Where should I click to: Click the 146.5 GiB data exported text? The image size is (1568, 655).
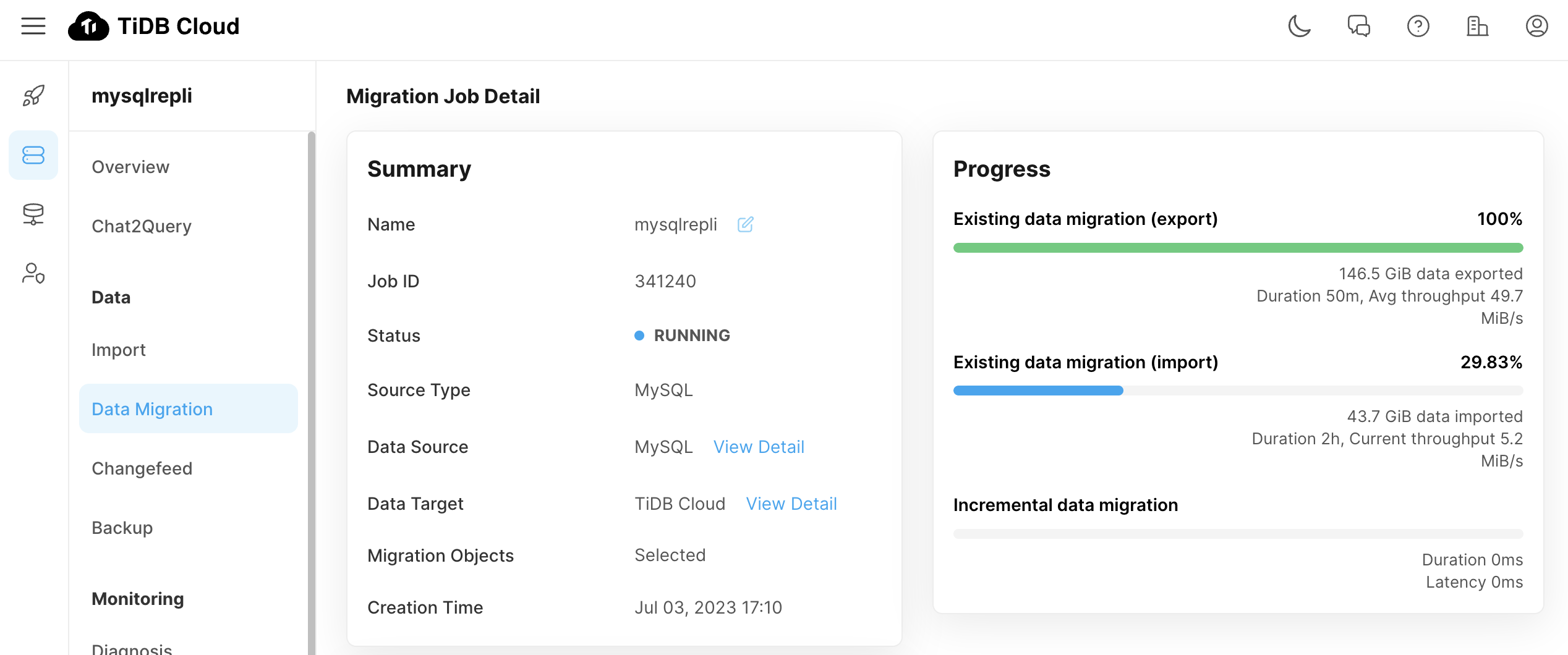point(1431,273)
